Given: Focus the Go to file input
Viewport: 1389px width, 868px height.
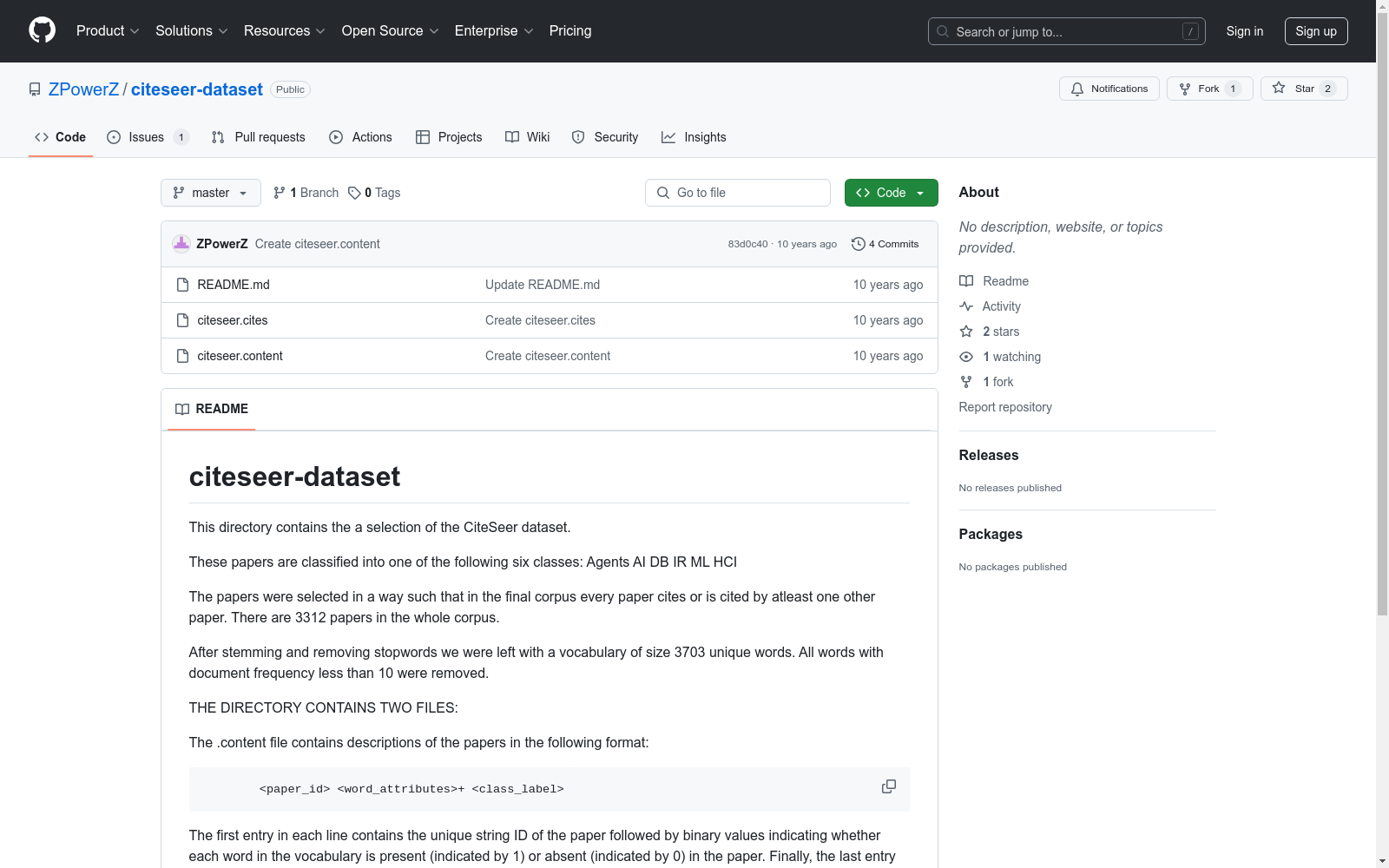Looking at the screenshot, I should point(738,193).
